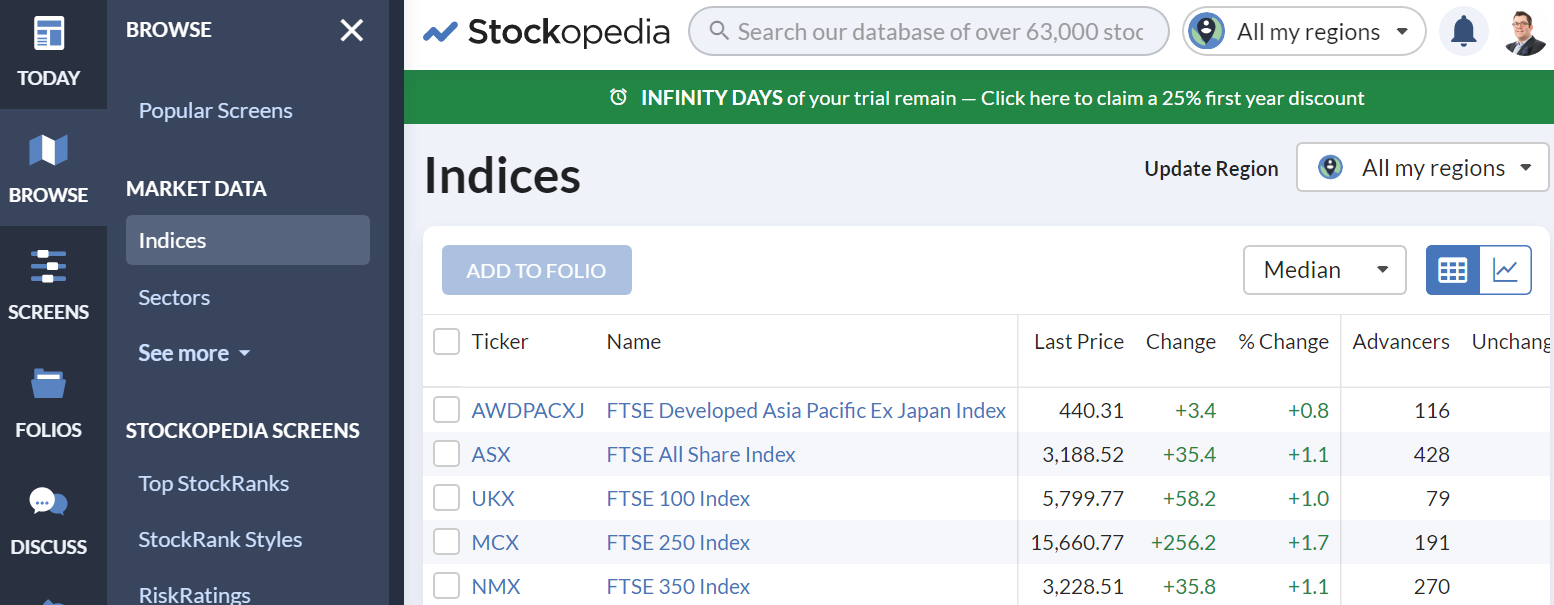Open the NMX ticker link
The width and height of the screenshot is (1554, 605).
(x=496, y=586)
